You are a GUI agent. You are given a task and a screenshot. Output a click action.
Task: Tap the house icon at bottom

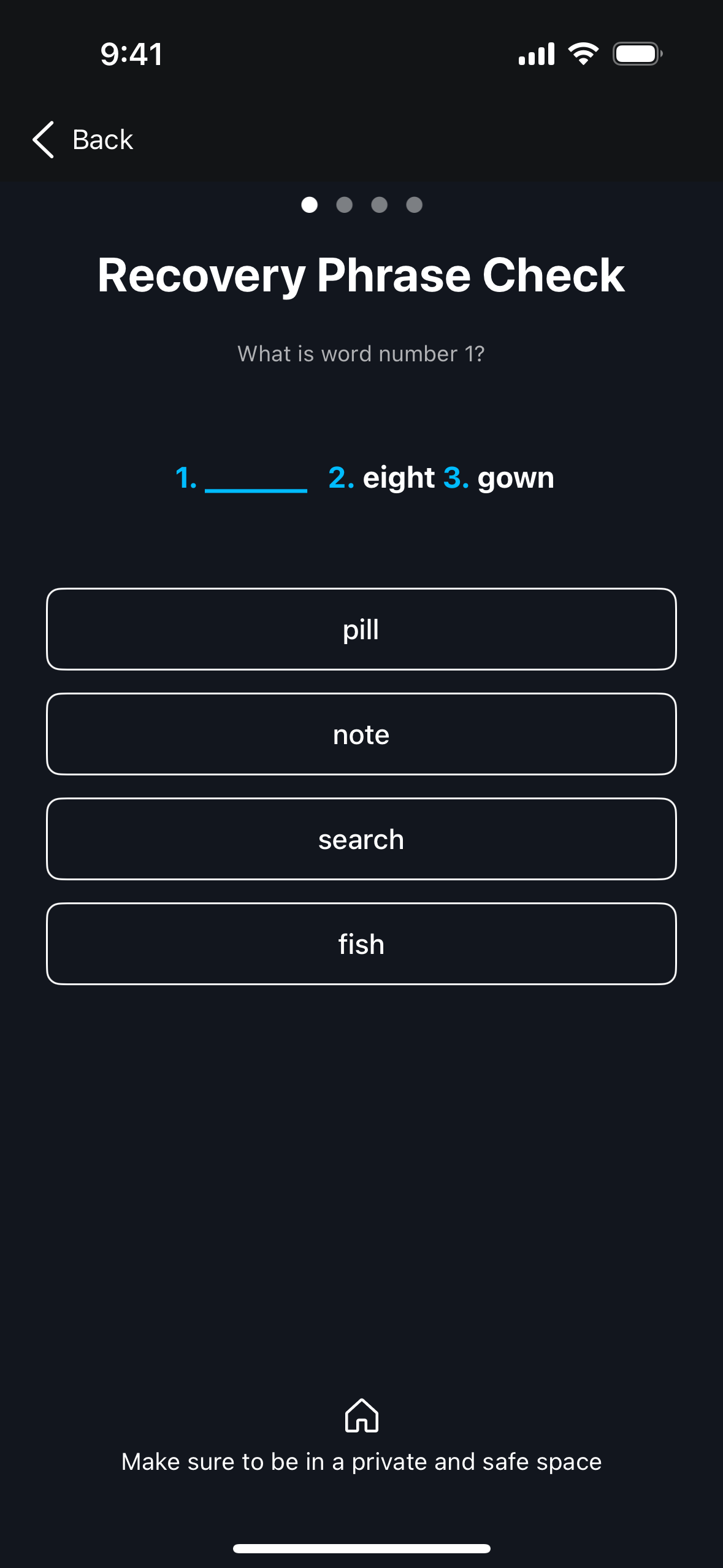[362, 1415]
